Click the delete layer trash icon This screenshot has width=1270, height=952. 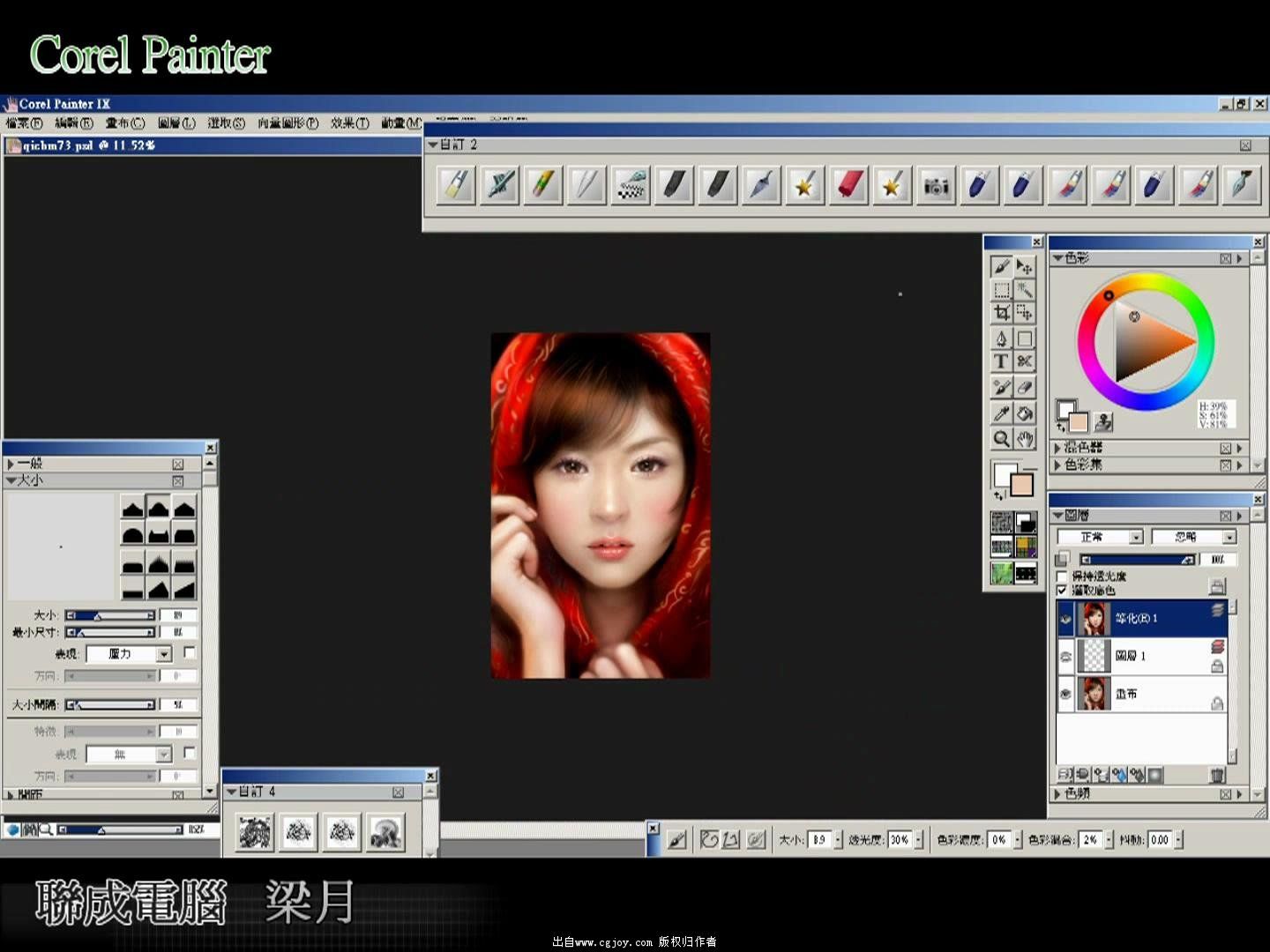point(1217,775)
